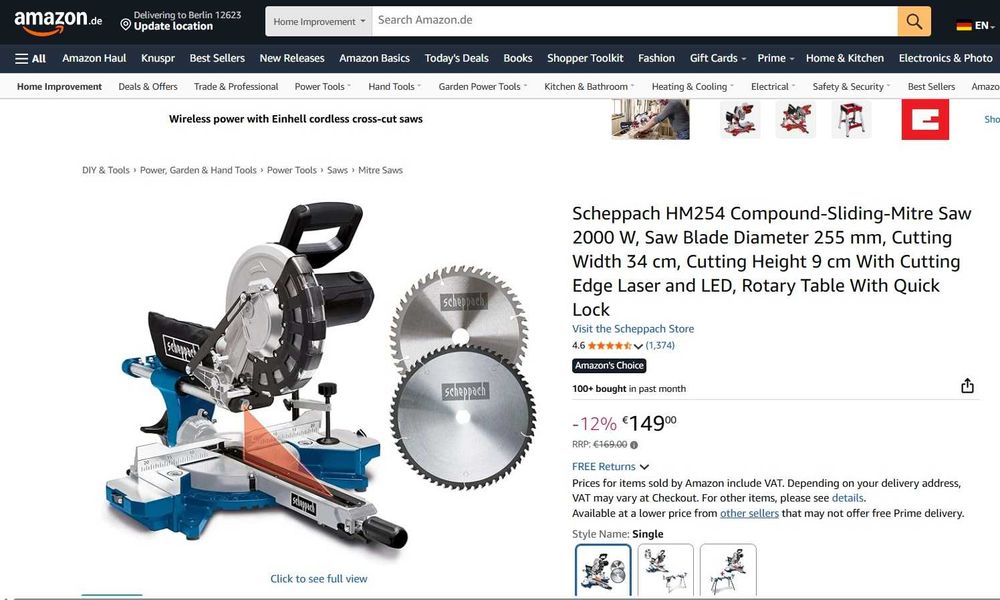Open the EN language selector dropdown
Screen dimensions: 1000x600
pos(975,26)
